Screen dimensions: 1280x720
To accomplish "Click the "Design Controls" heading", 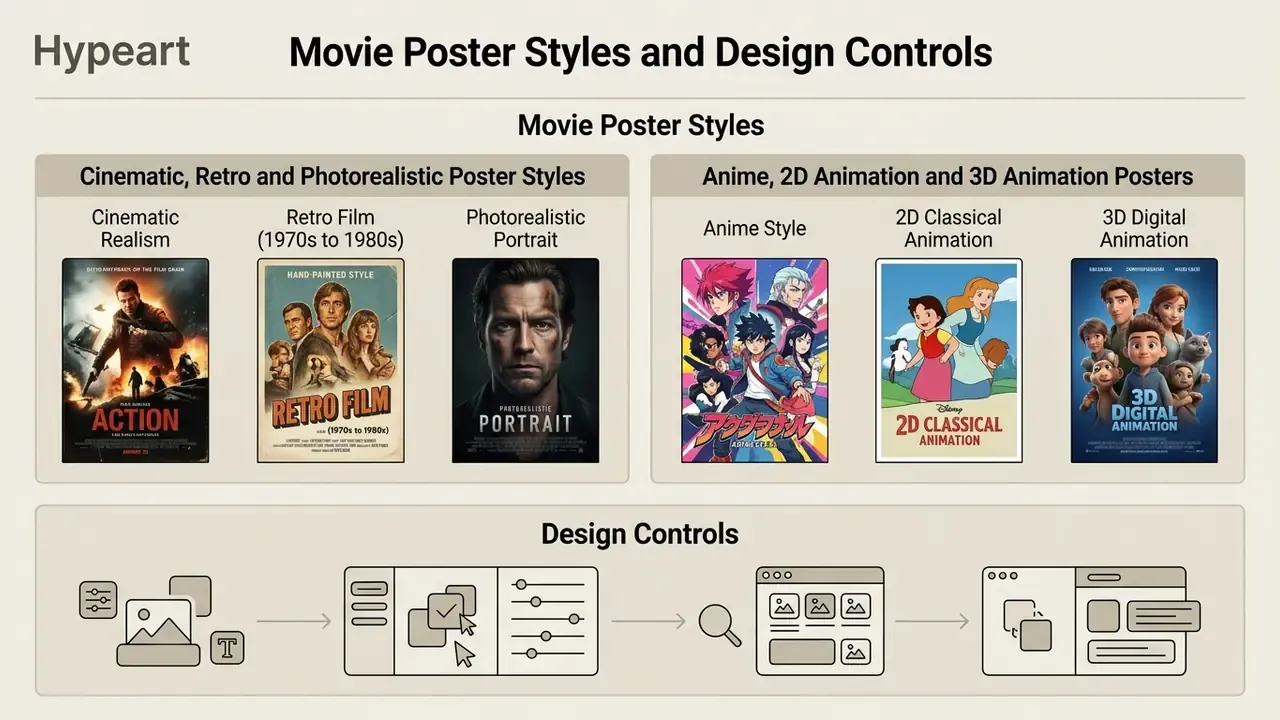I will point(640,533).
